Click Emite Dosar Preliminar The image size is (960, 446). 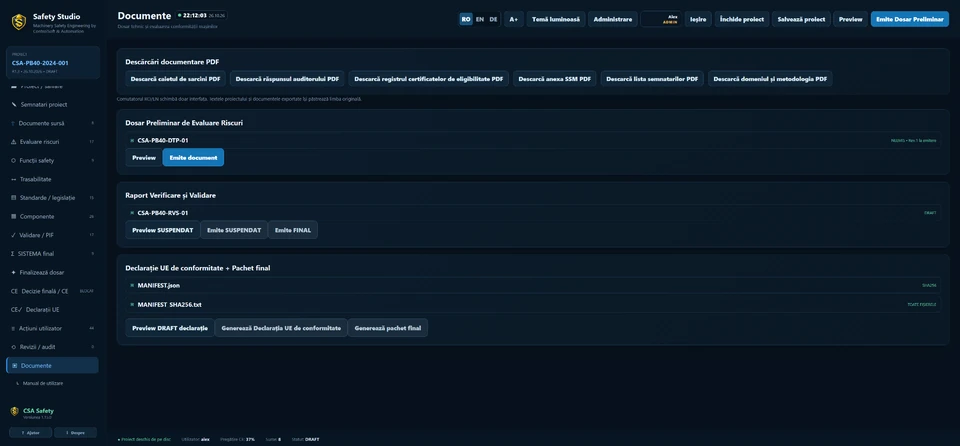pyautogui.click(x=910, y=19)
